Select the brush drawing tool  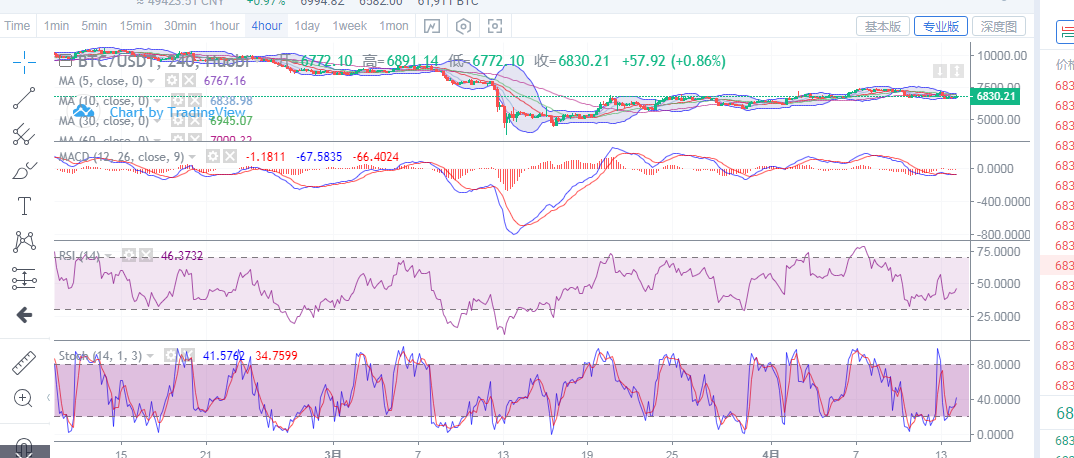[25, 170]
